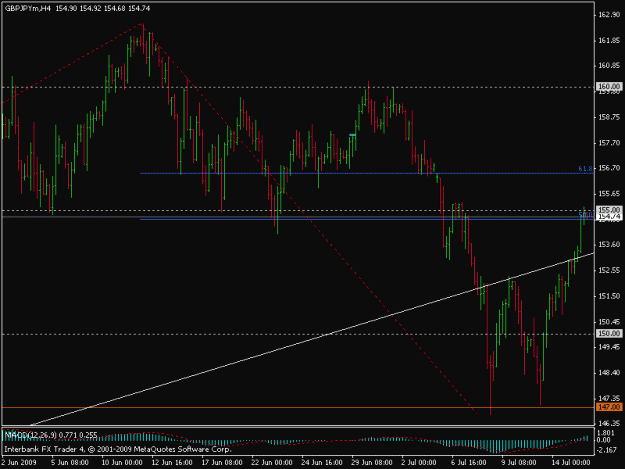Click the MACD -2.167 scale value
Screen dimensions: 625x469
point(605,450)
